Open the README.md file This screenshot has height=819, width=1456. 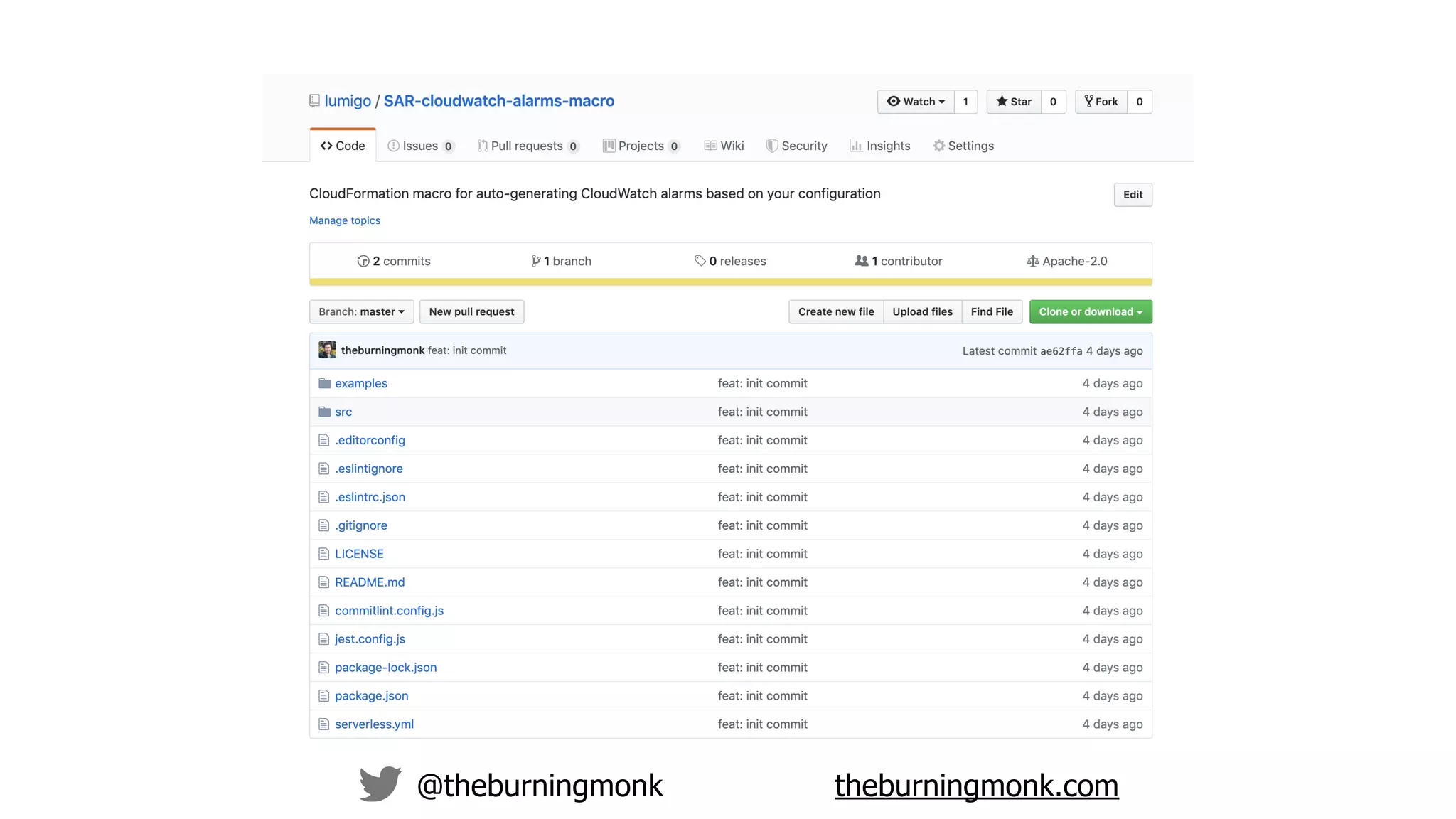pos(370,582)
